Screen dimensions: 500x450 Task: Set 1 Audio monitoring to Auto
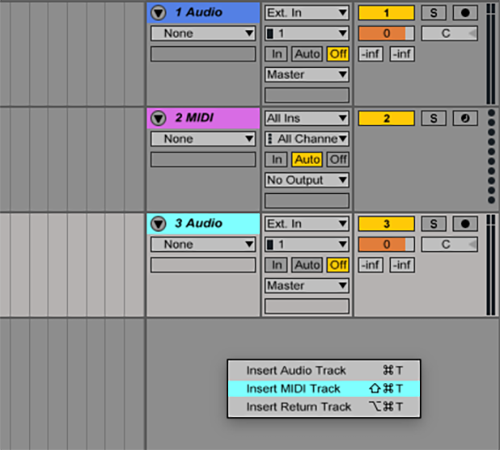click(307, 54)
